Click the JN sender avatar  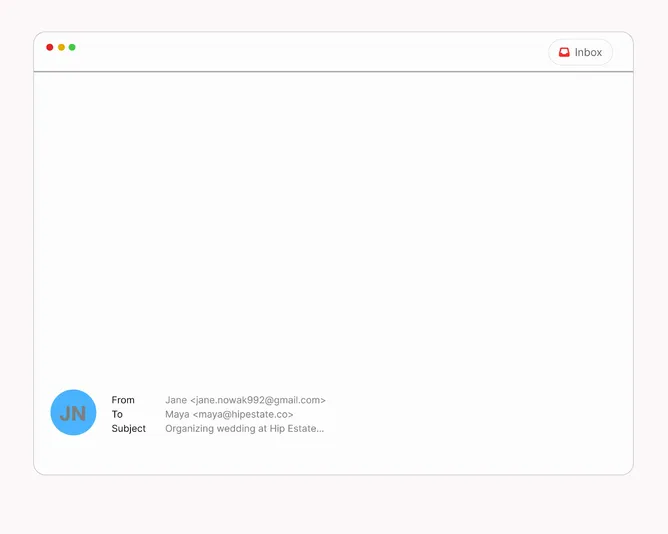point(73,413)
